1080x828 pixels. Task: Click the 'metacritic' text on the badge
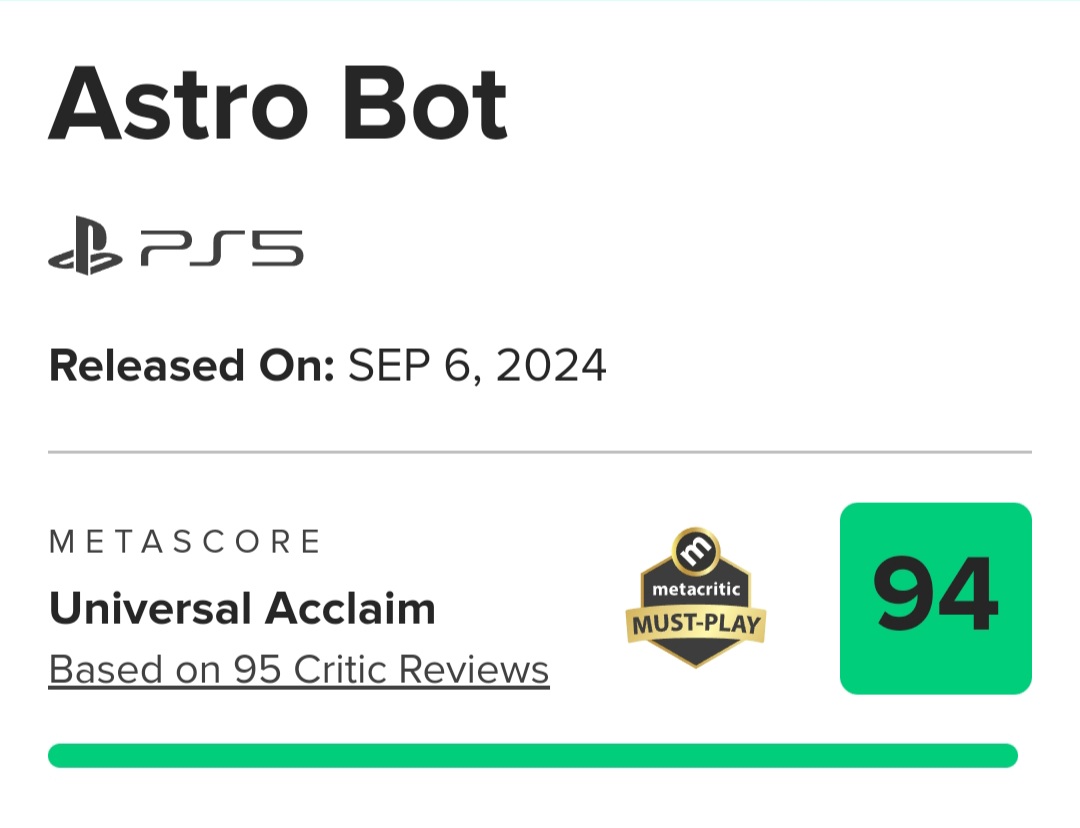pos(696,590)
